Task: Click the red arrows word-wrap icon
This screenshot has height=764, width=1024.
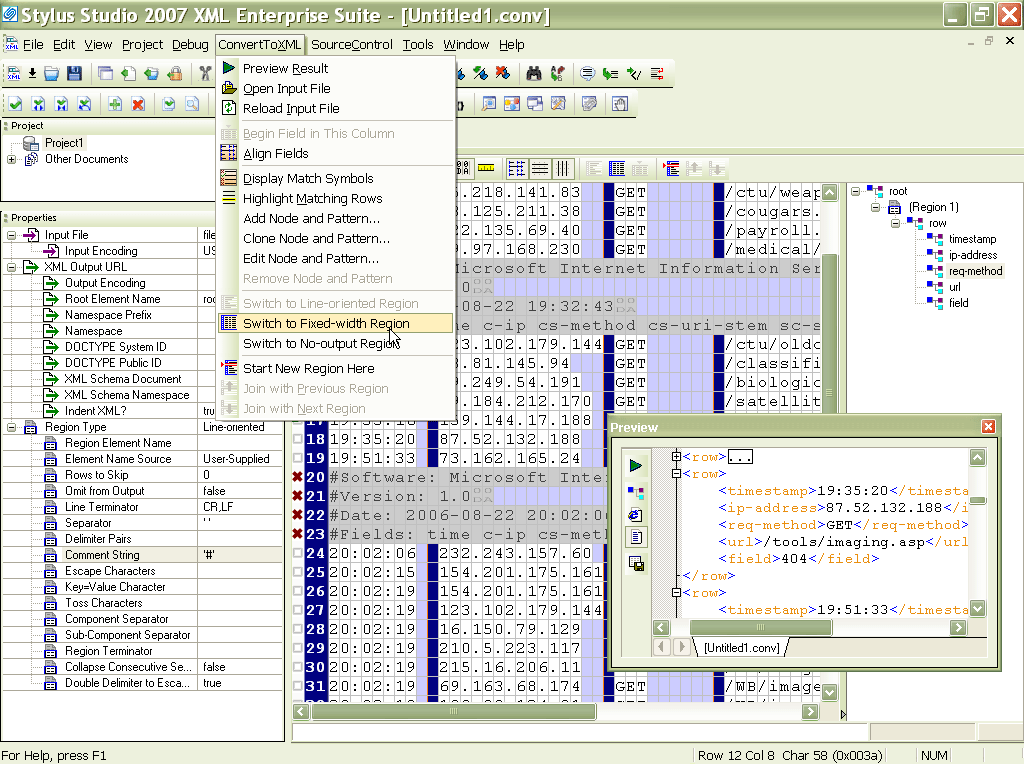Action: pyautogui.click(x=657, y=74)
